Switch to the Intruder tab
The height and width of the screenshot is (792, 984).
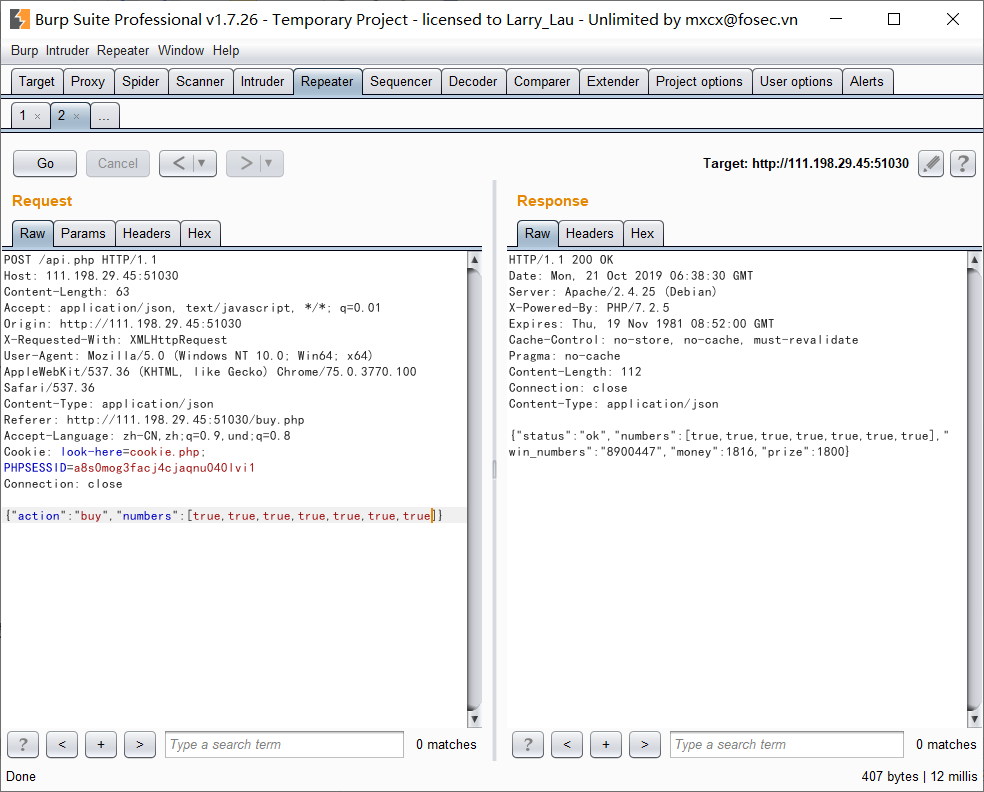262,82
